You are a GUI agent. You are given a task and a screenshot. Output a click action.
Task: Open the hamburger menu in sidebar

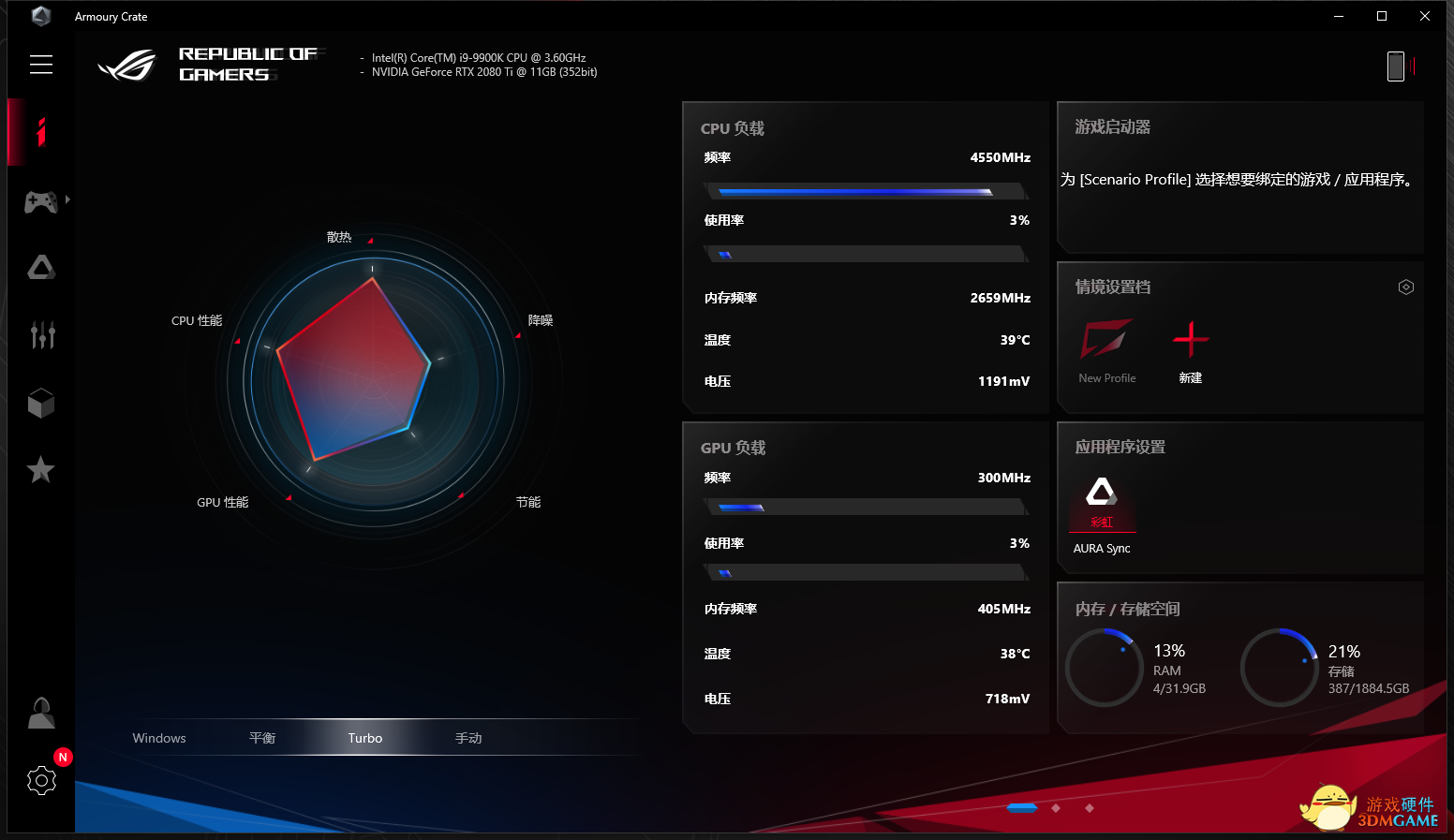(41, 64)
